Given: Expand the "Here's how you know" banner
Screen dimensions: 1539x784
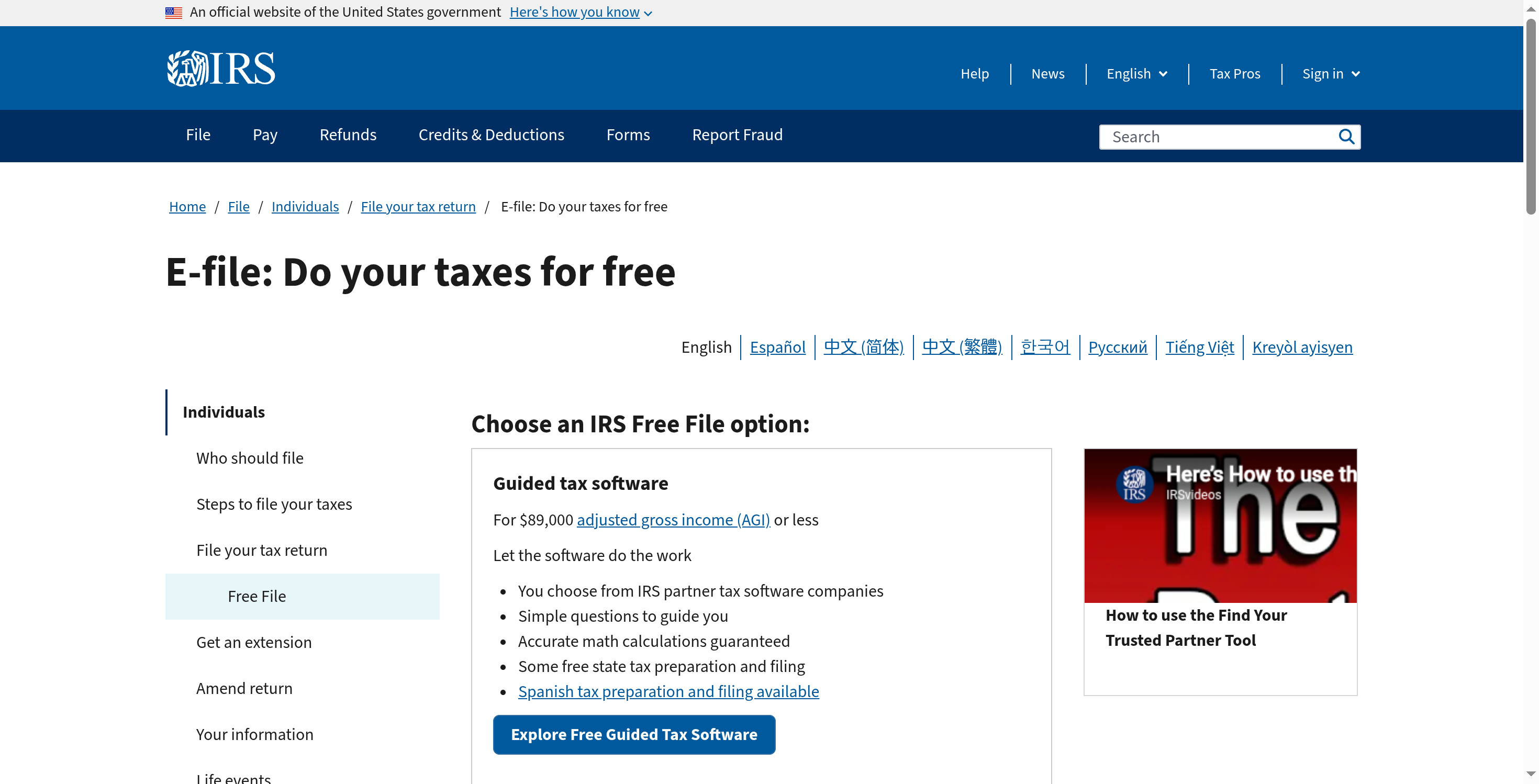Looking at the screenshot, I should pyautogui.click(x=580, y=12).
